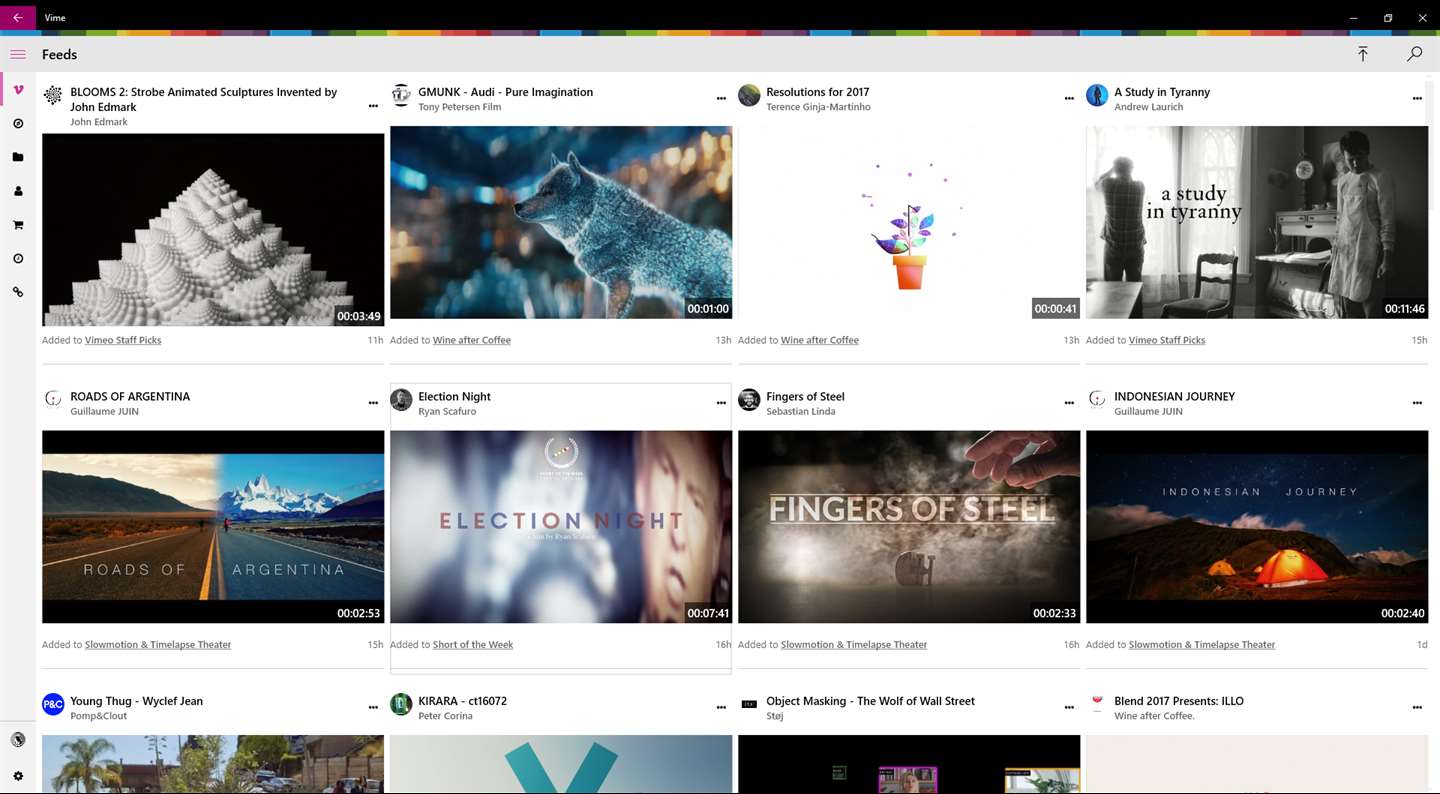Image resolution: width=1440 pixels, height=794 pixels.
Task: Click Ryan Scafuro's avatar beside Election Night
Action: 401,400
